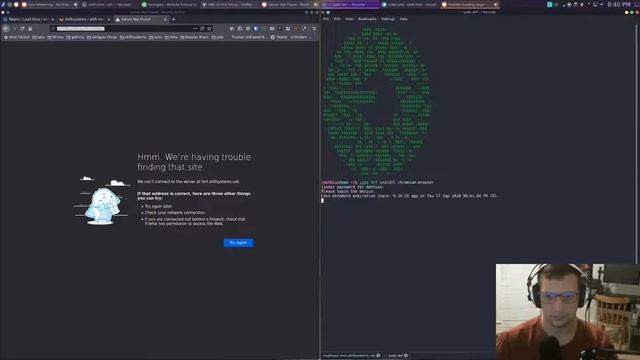Open Konsole Edit menu

click(337, 19)
